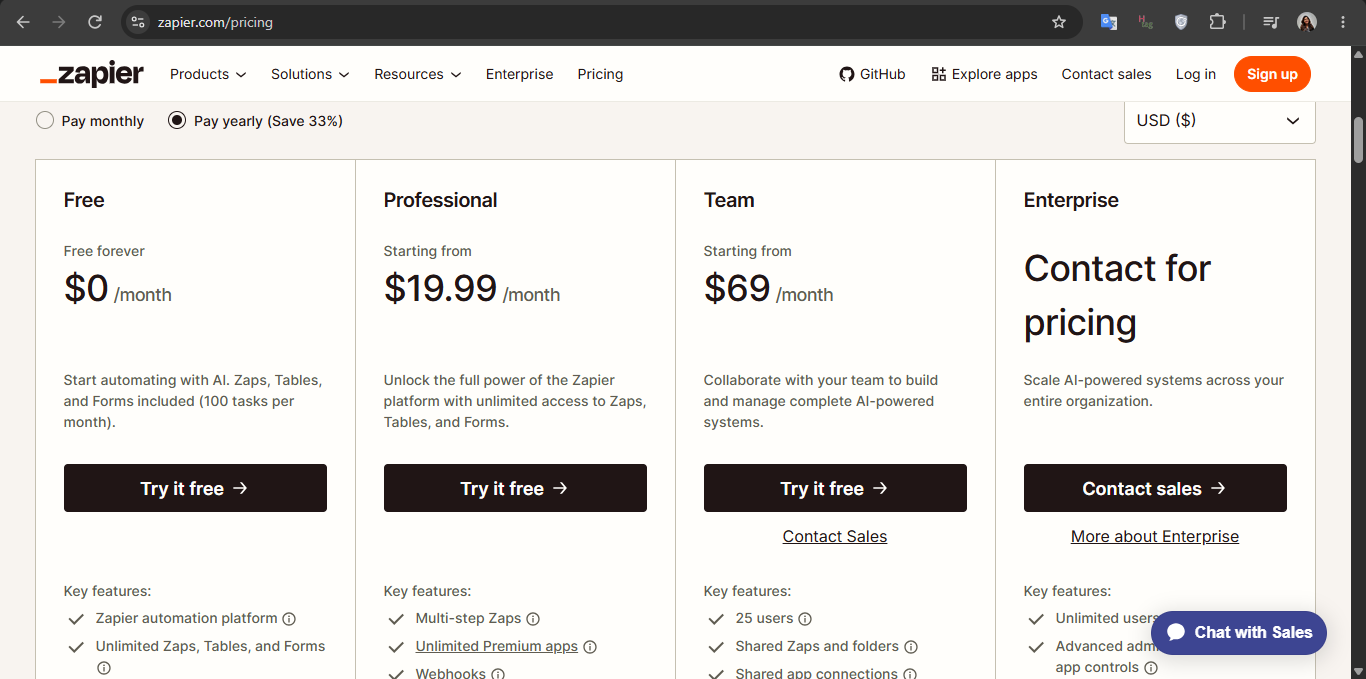Open the Pricing nav item
Viewport: 1366px width, 679px height.
click(x=600, y=74)
